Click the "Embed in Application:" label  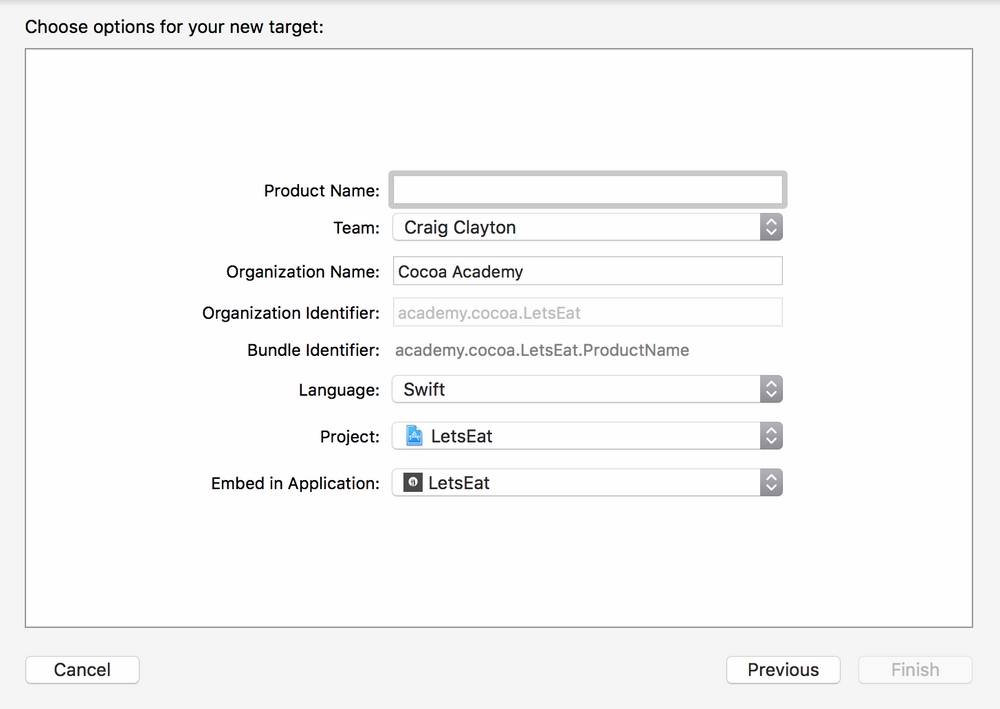pos(295,483)
